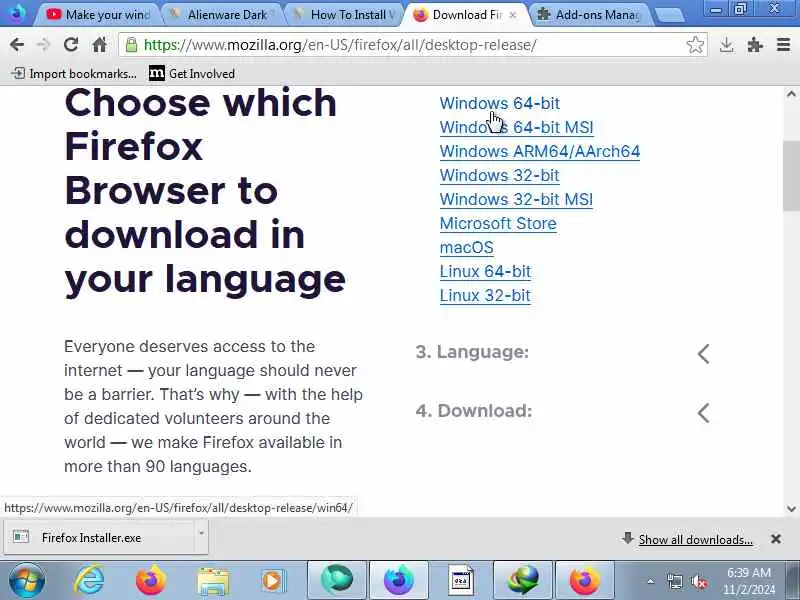
Task: Choose the Windows 64-bit link
Action: click(499, 104)
